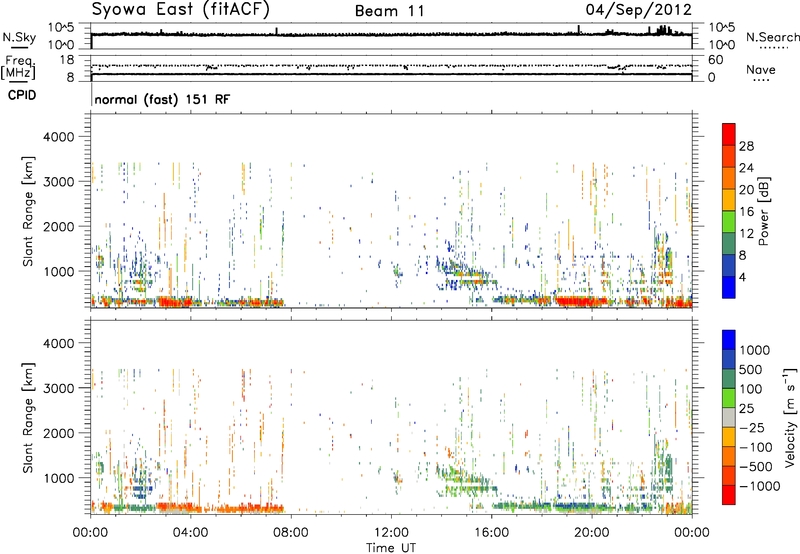Click the 'Syowa East (fitACF)' plot title

(x=181, y=10)
